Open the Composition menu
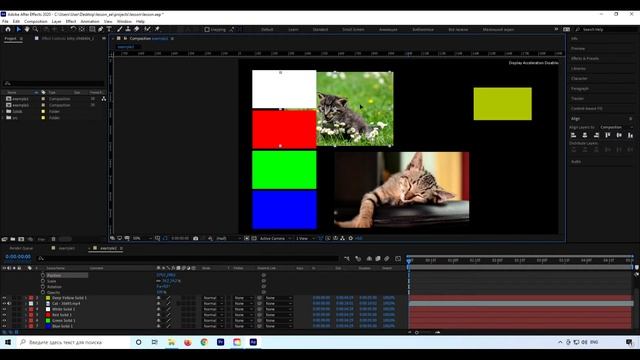The height and width of the screenshot is (360, 640). point(36,21)
